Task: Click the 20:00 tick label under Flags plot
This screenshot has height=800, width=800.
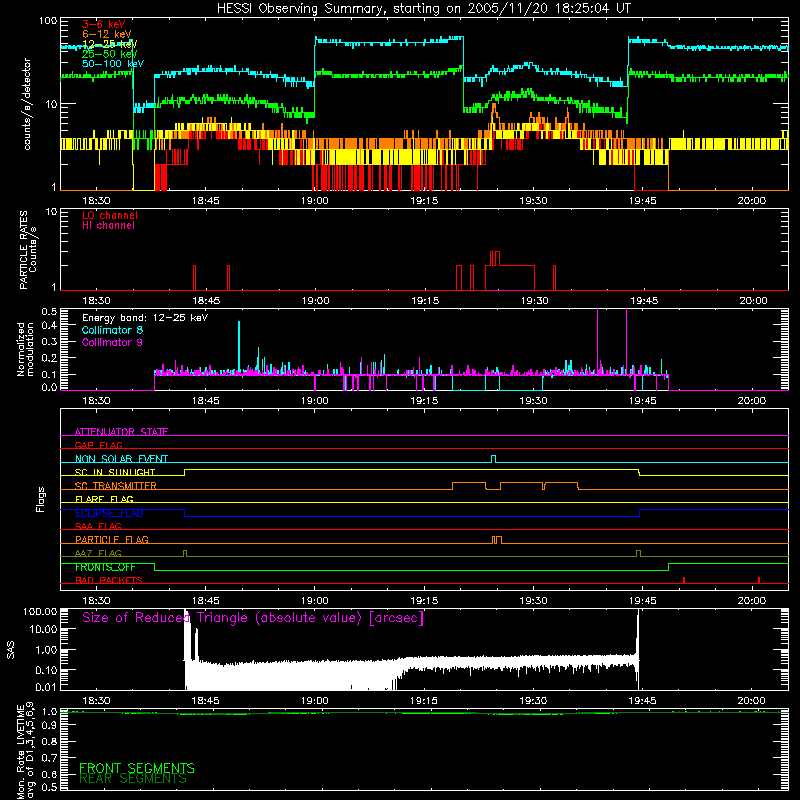Action: 752,601
